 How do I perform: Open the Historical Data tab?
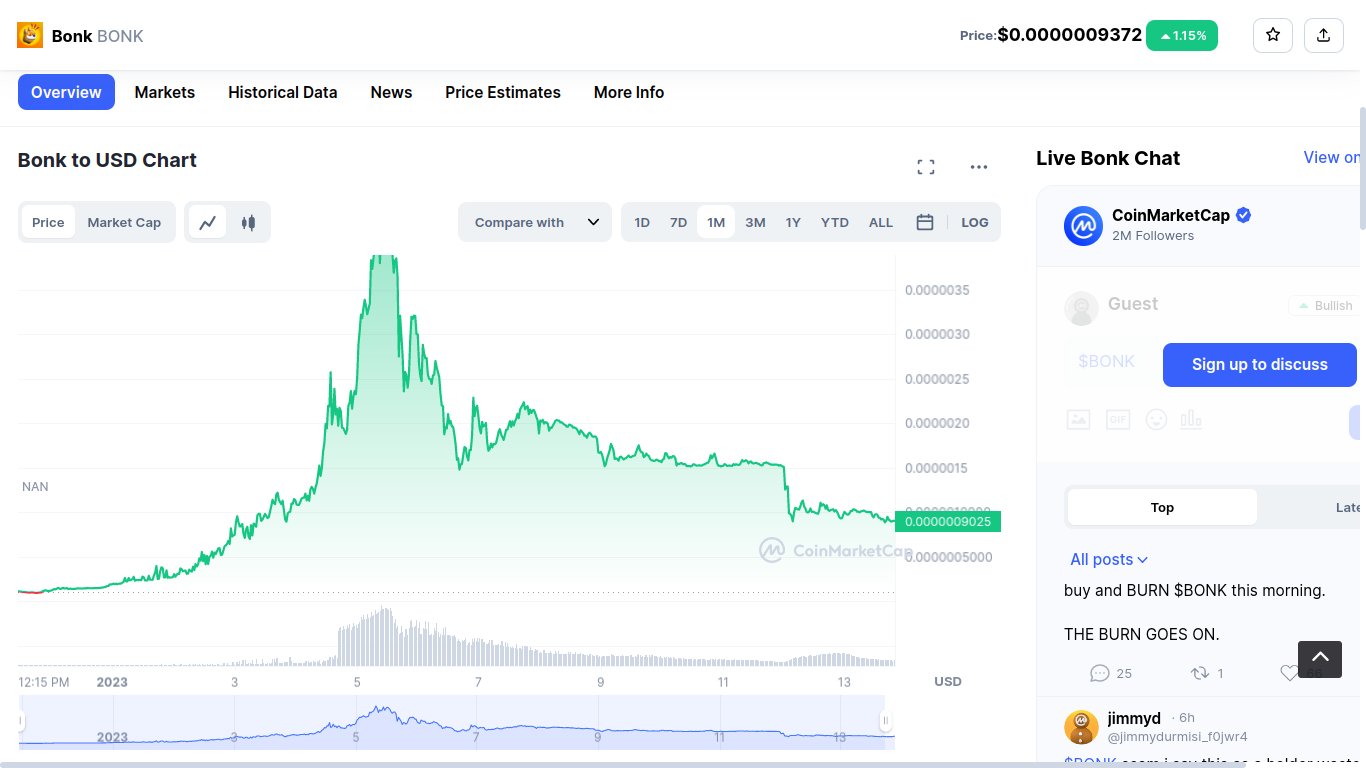tap(283, 92)
